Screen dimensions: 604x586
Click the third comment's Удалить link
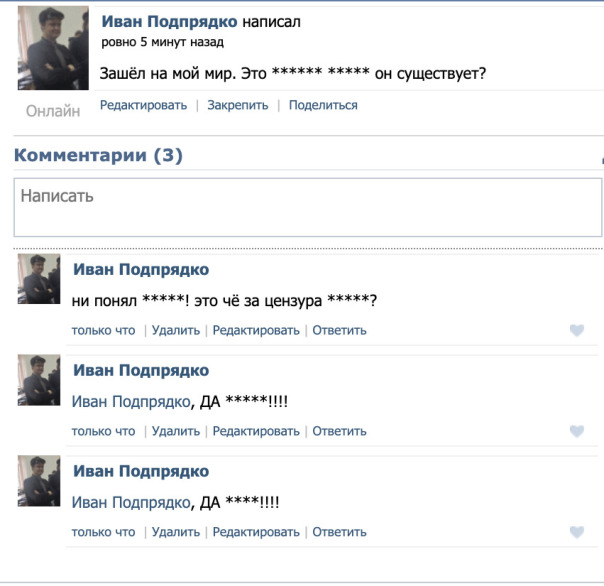tap(176, 532)
